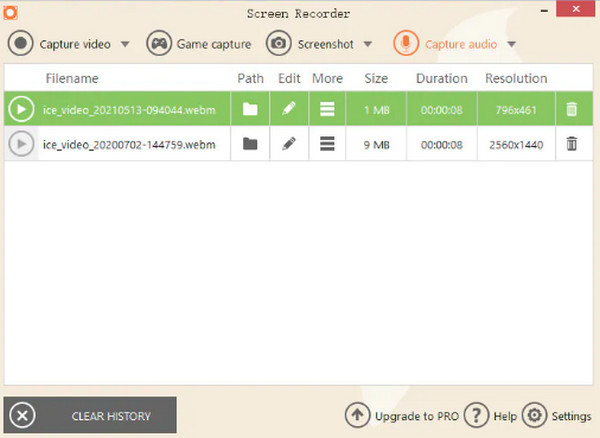Click the More column header
600x438 pixels.
(328, 78)
